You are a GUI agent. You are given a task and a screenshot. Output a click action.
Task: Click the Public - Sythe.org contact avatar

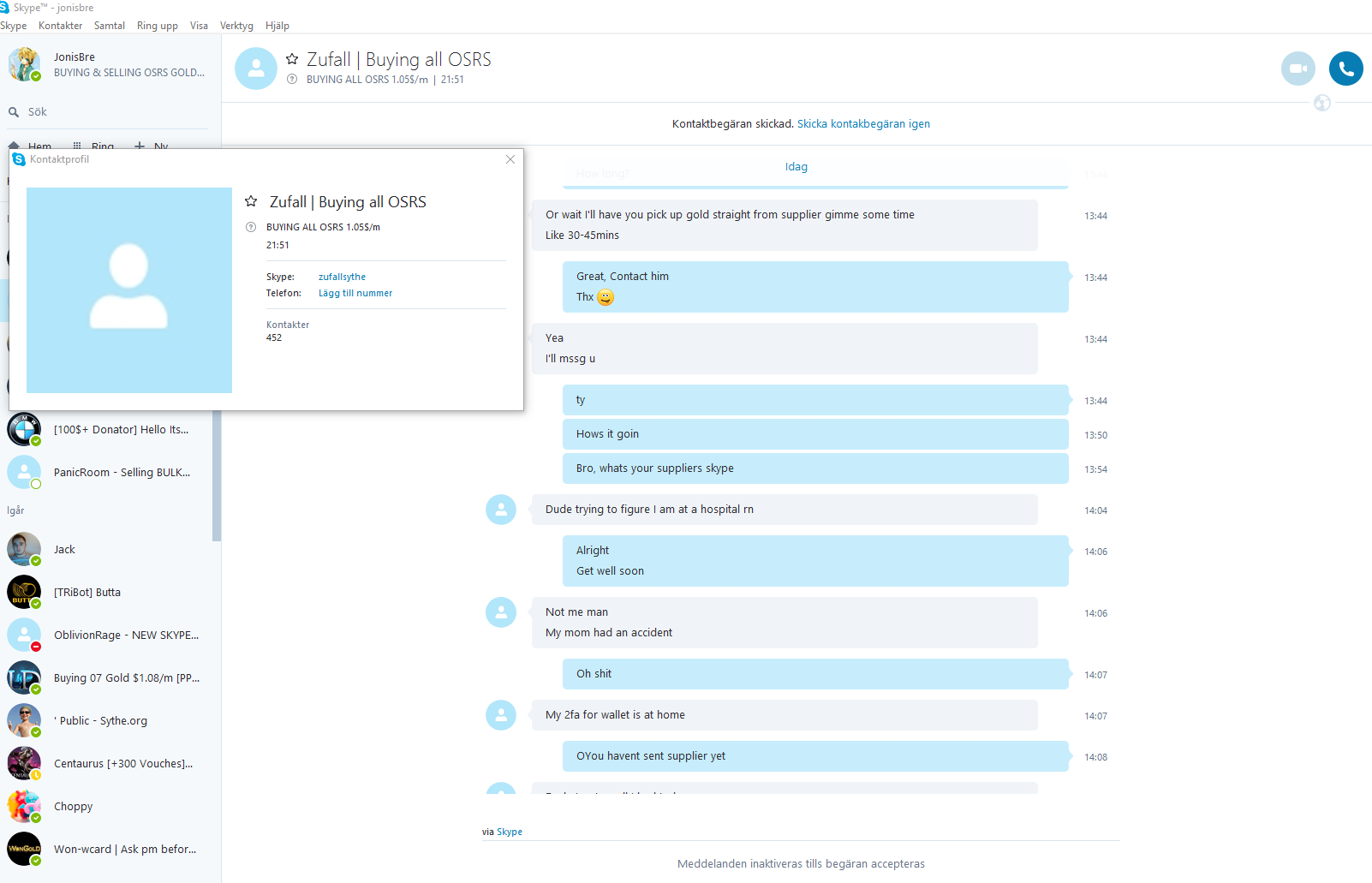click(x=24, y=721)
